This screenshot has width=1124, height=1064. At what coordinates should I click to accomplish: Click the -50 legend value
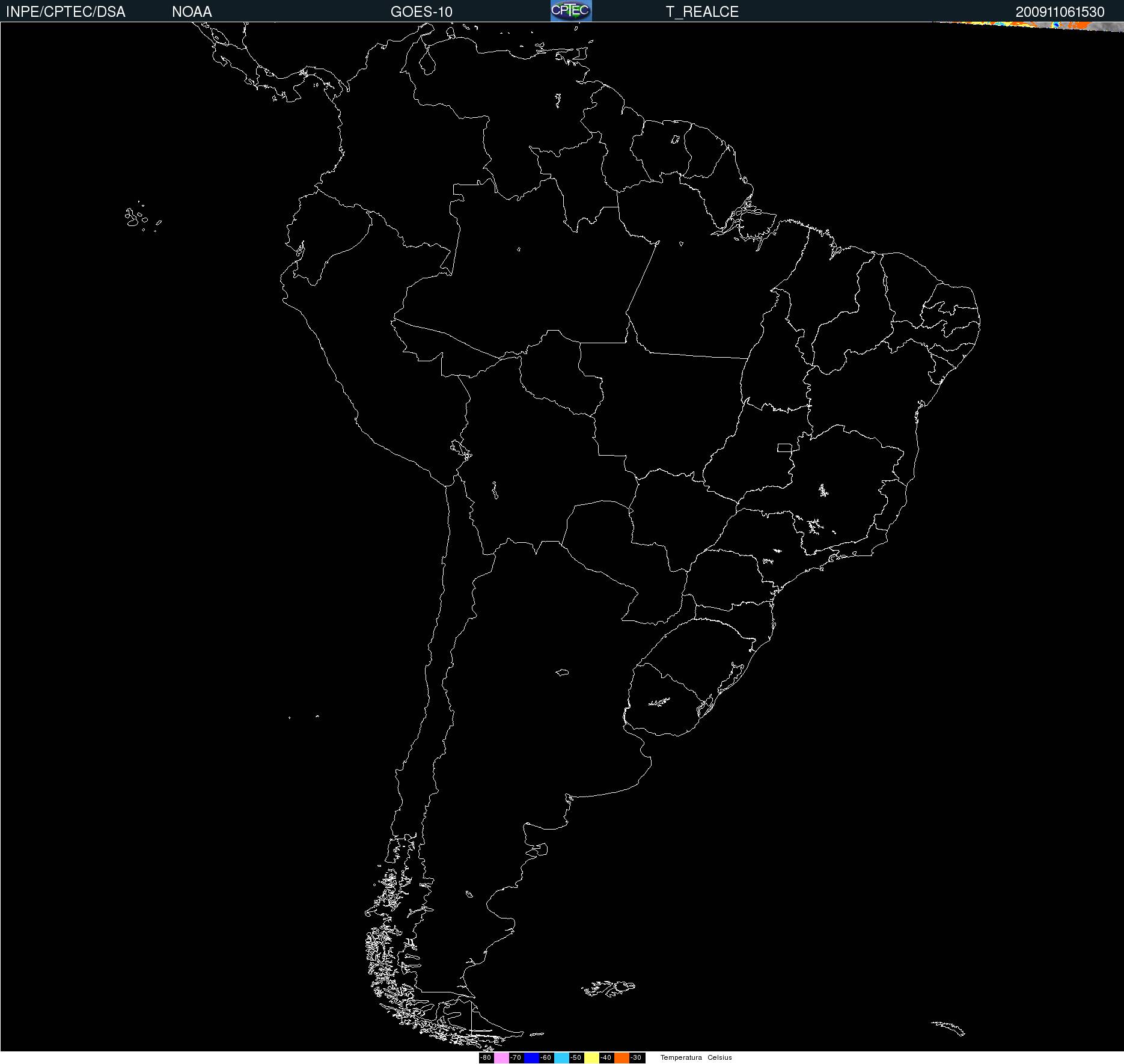[x=576, y=1057]
